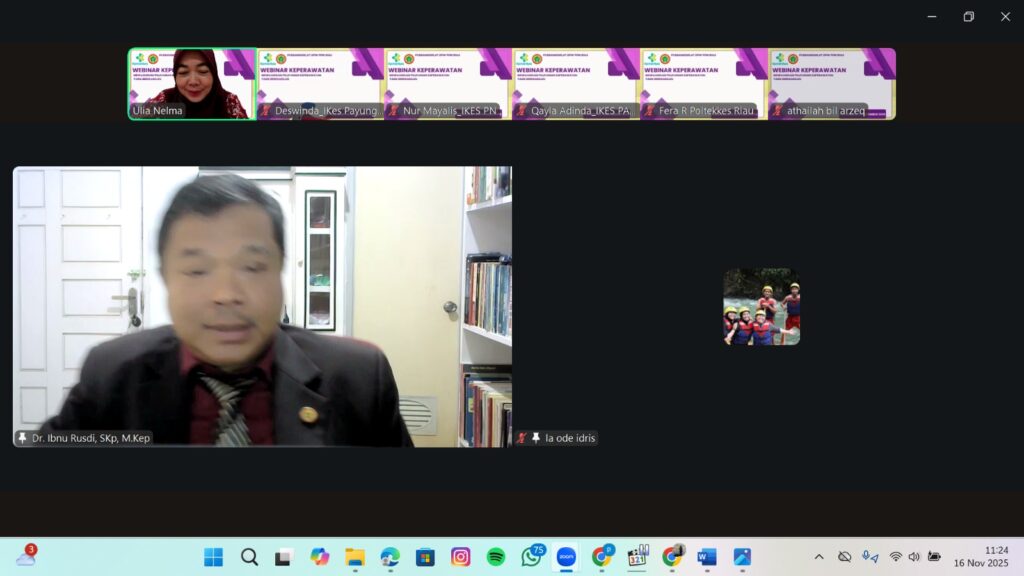Screen dimensions: 1024x576
Task: Open WhatsApp in the taskbar
Action: point(531,557)
